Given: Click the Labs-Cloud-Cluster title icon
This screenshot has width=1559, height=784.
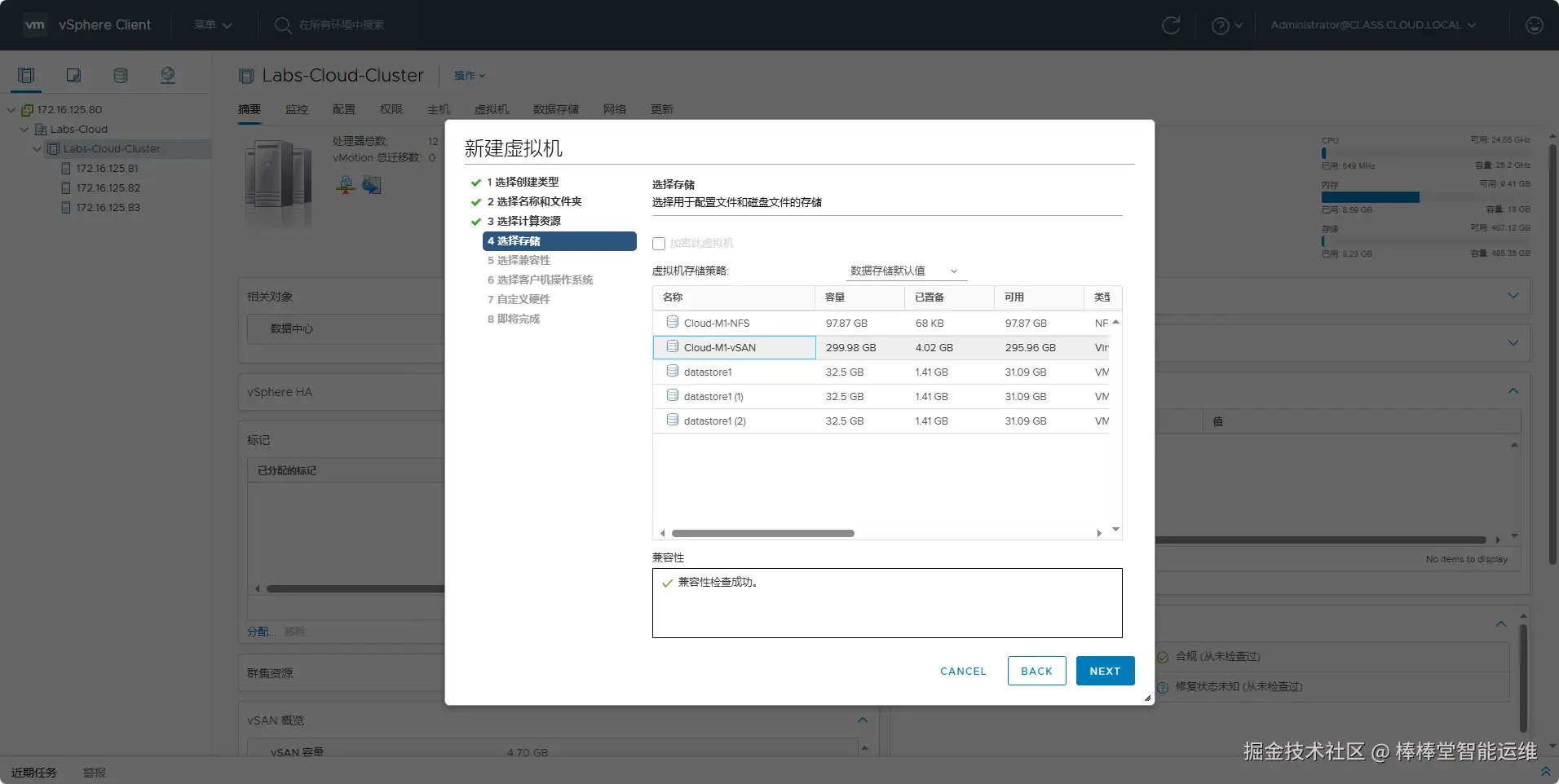Looking at the screenshot, I should pos(246,76).
